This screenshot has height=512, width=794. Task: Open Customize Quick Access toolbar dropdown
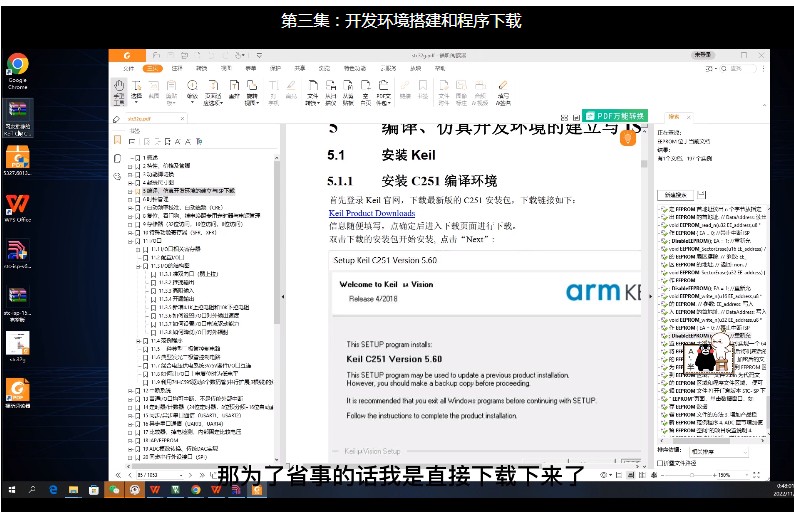(x=259, y=55)
